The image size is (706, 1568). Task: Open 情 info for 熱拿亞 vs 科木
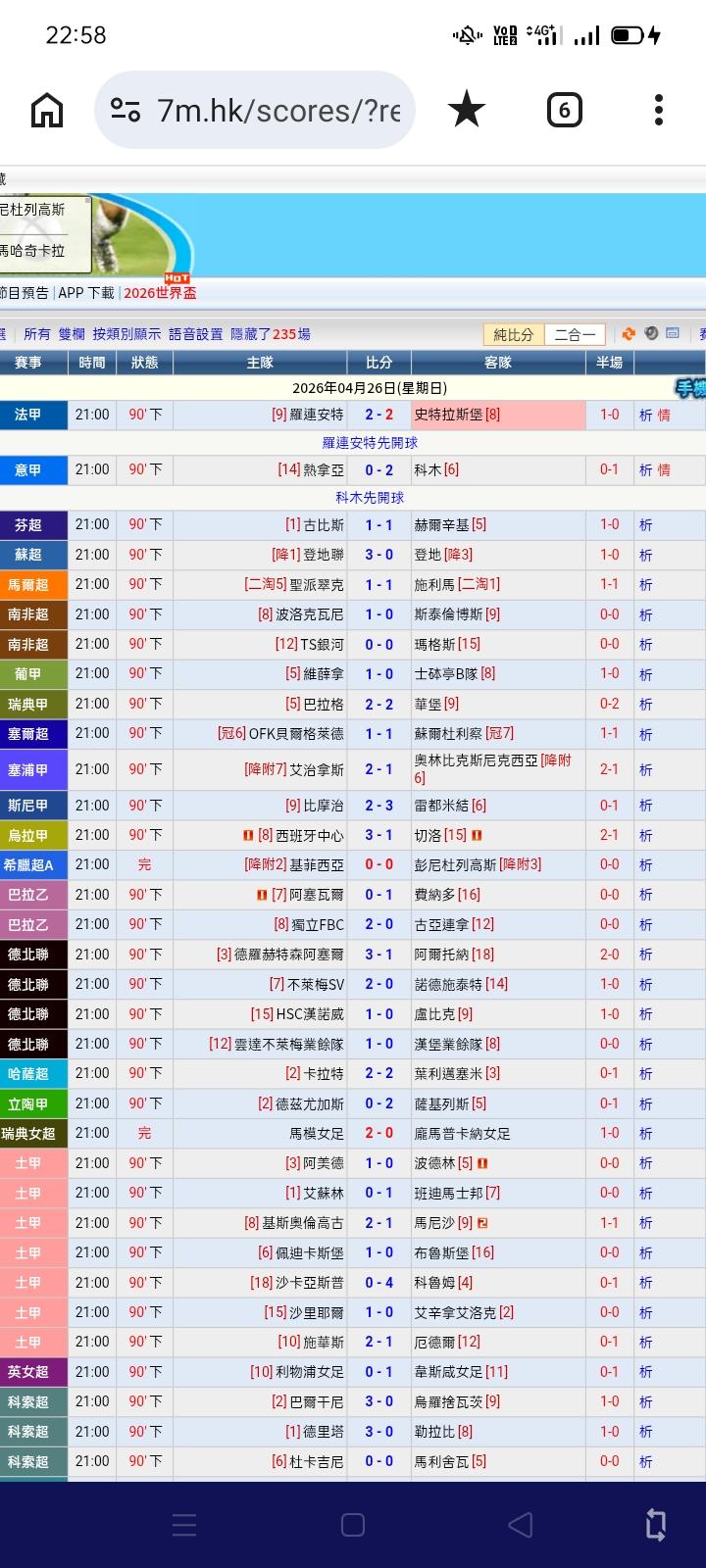(664, 470)
